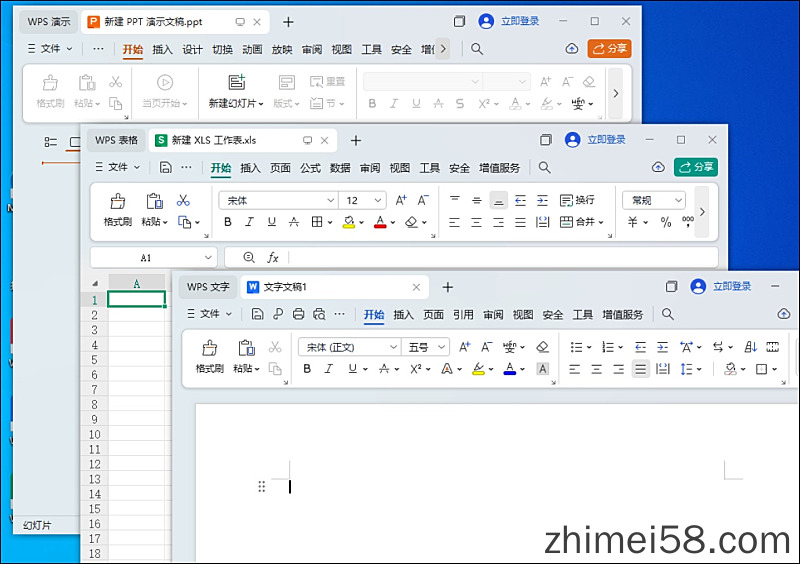Switch to the 引用 tab in Writer
Image resolution: width=800 pixels, height=564 pixels.
[x=463, y=314]
